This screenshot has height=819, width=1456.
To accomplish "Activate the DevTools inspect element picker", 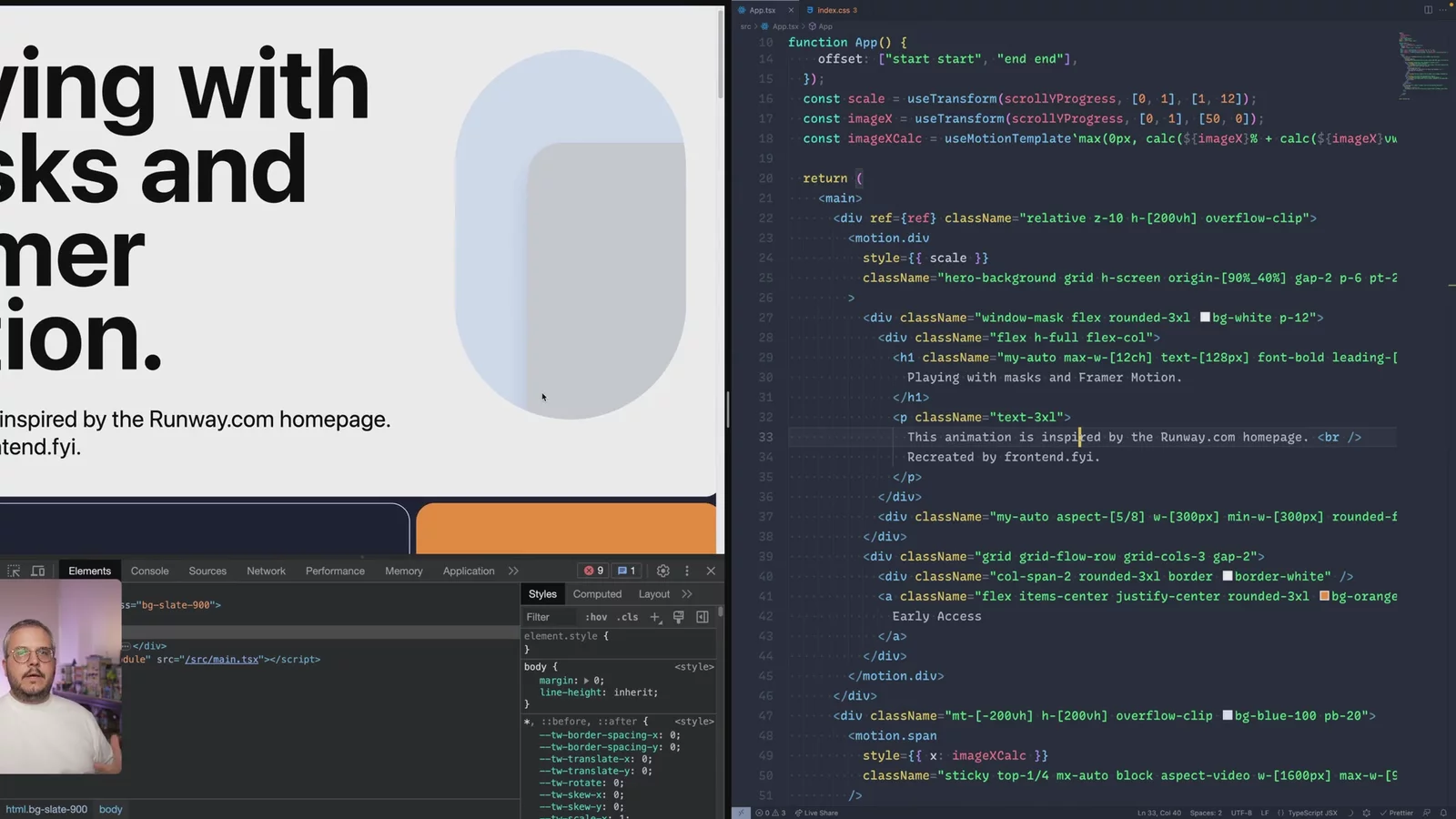I will pos(14,571).
